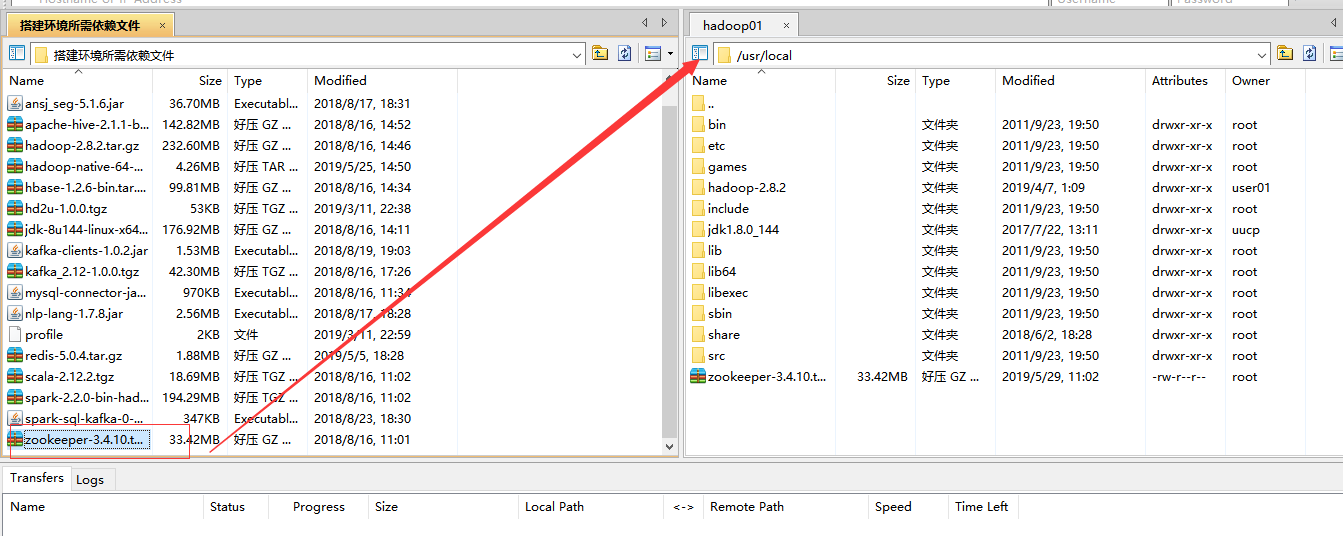Switch to the Logs tab
This screenshot has height=536, width=1343.
coord(90,480)
